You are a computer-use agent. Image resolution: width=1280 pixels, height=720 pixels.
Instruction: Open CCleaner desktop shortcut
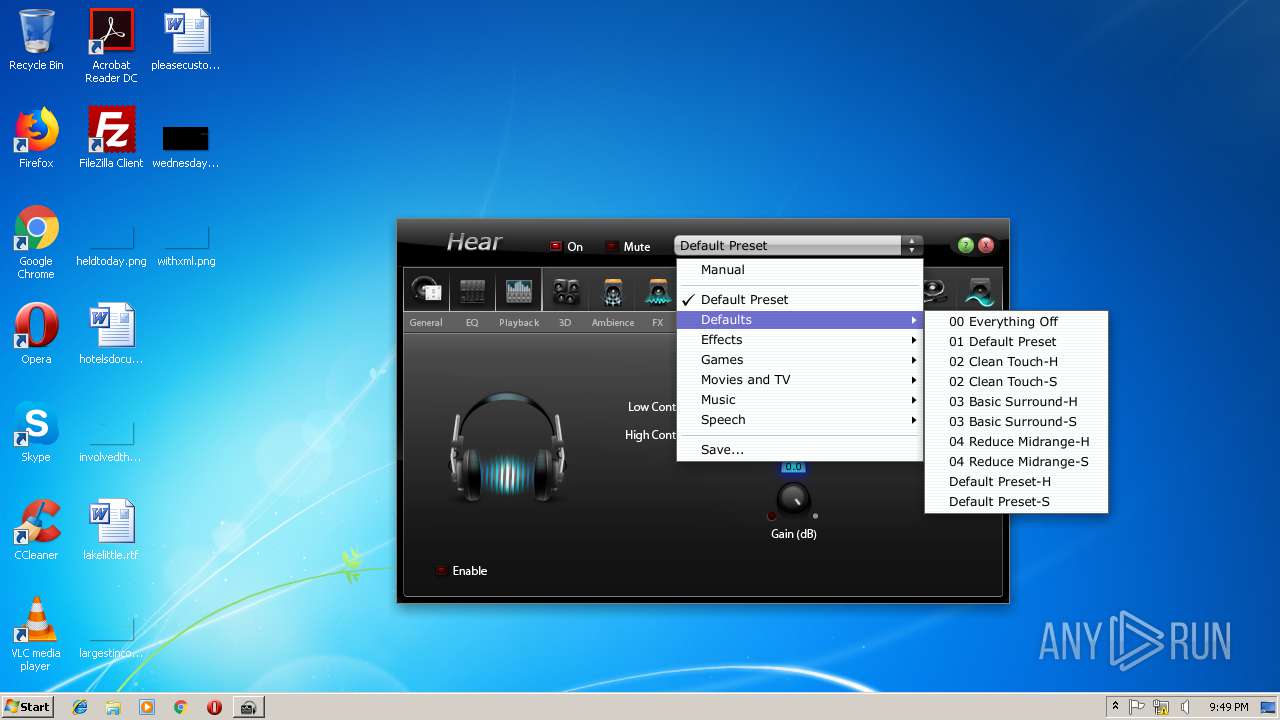coord(36,530)
